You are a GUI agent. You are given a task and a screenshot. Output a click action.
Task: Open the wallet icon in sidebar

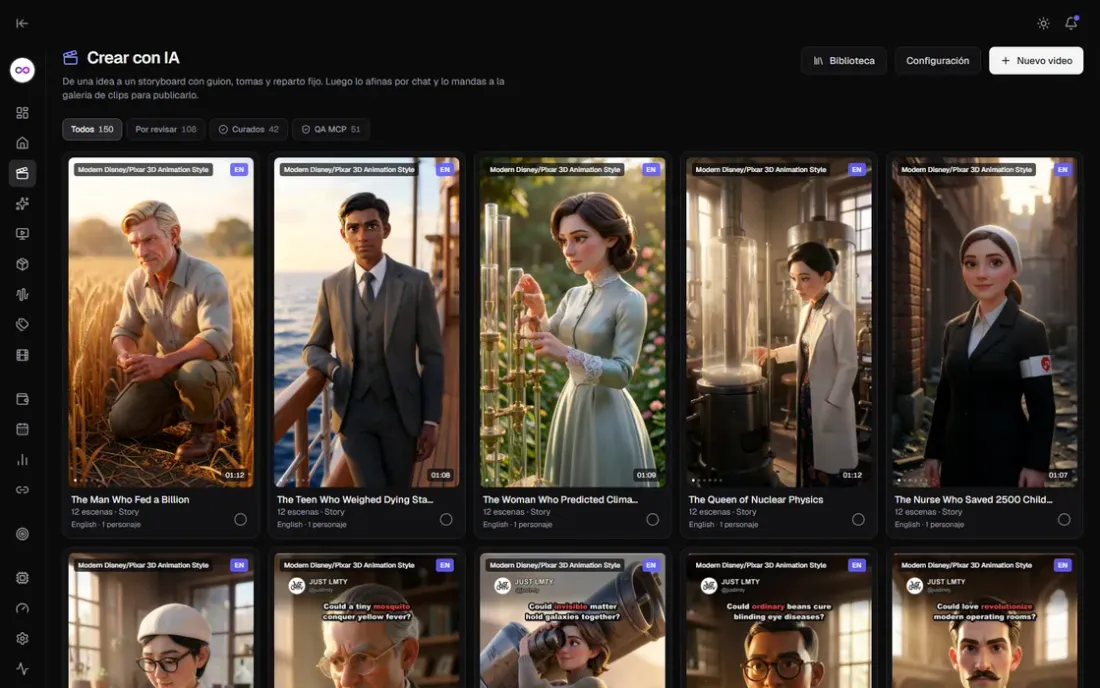(22, 399)
